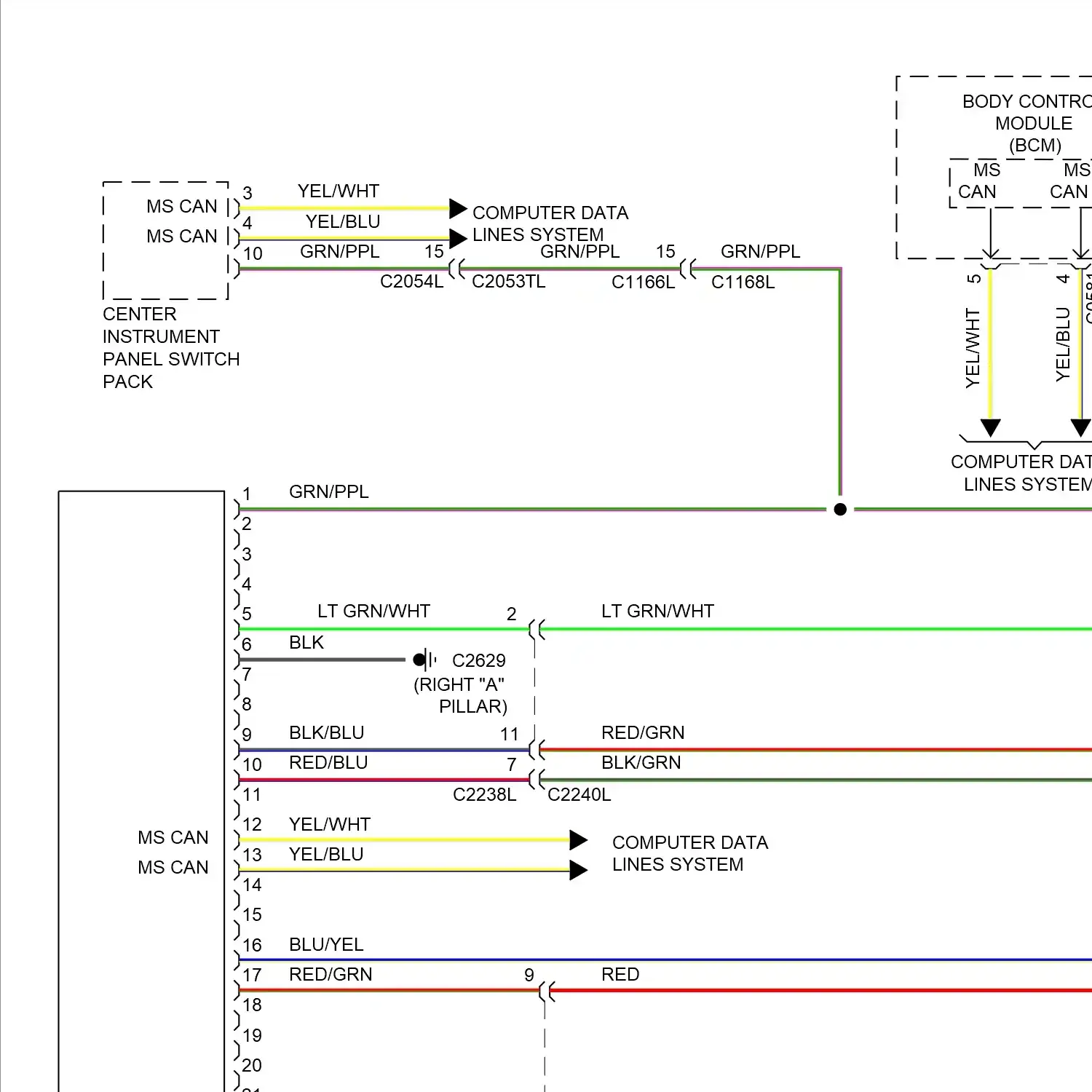The width and height of the screenshot is (1092, 1092).
Task: Select connector label C1166L
Action: [x=643, y=282]
